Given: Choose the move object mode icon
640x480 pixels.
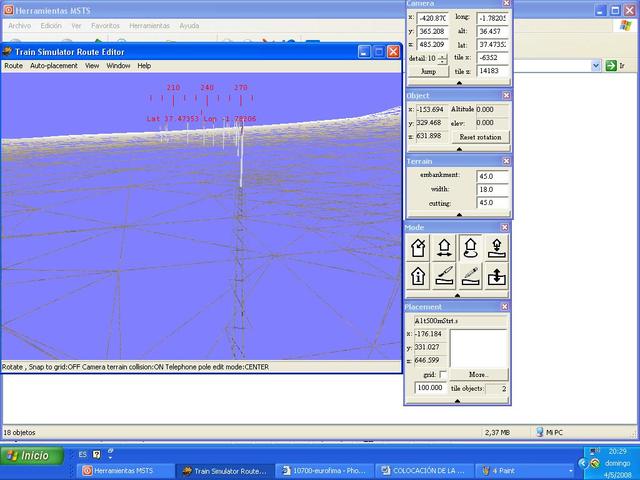Looking at the screenshot, I should coord(444,247).
